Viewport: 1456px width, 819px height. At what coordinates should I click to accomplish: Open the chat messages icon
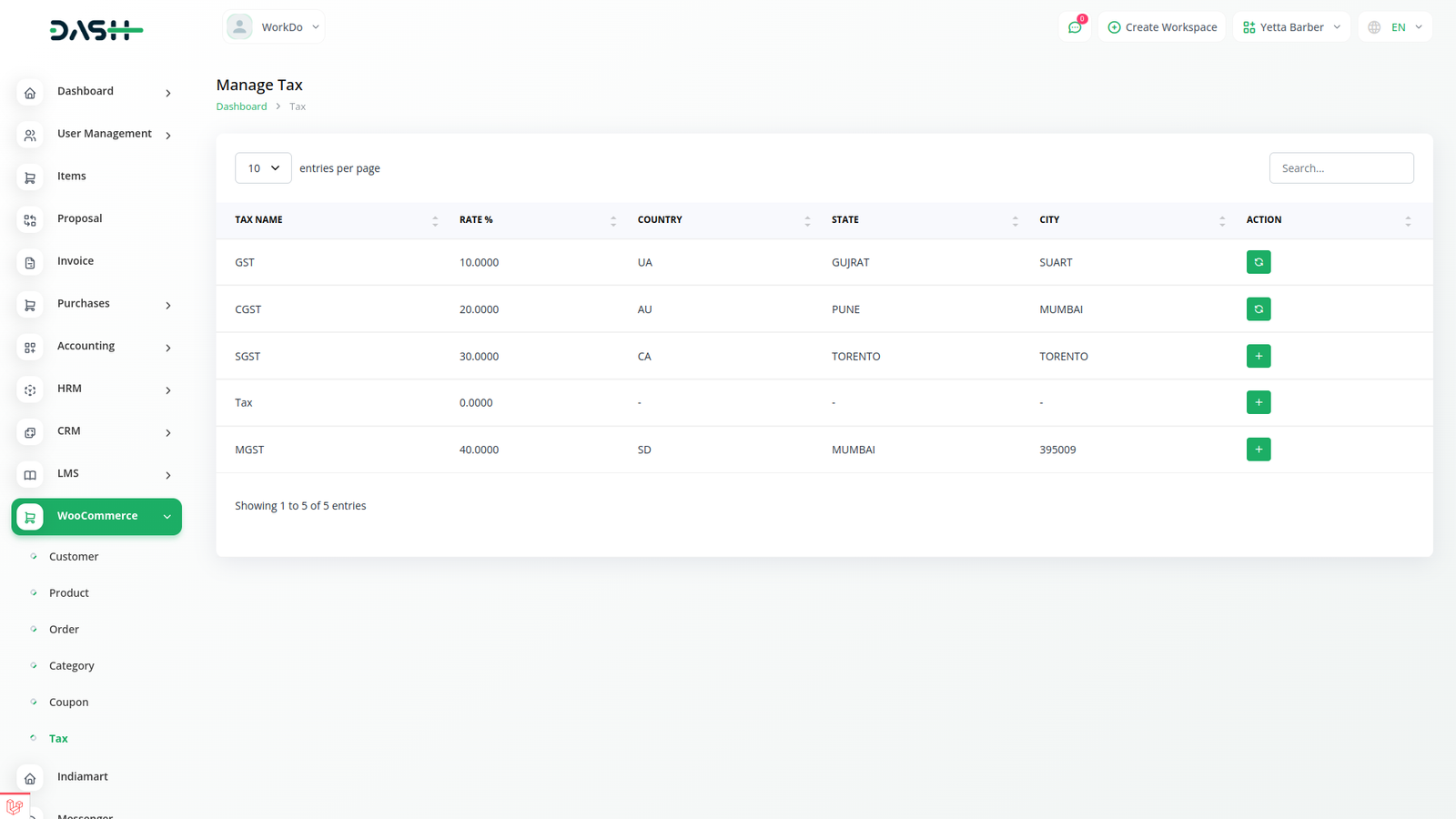(x=1075, y=27)
